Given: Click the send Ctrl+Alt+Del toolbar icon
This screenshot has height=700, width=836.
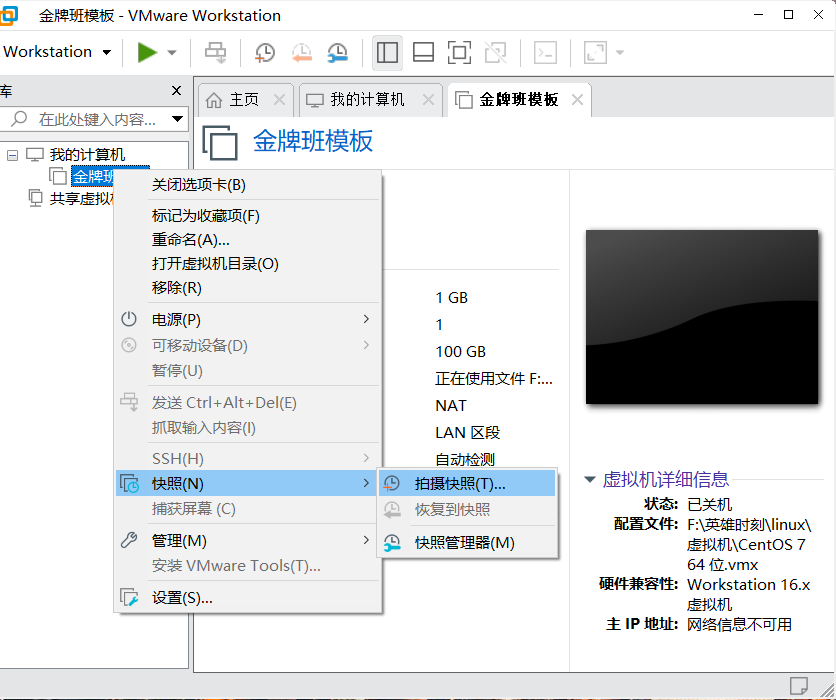Looking at the screenshot, I should (216, 52).
